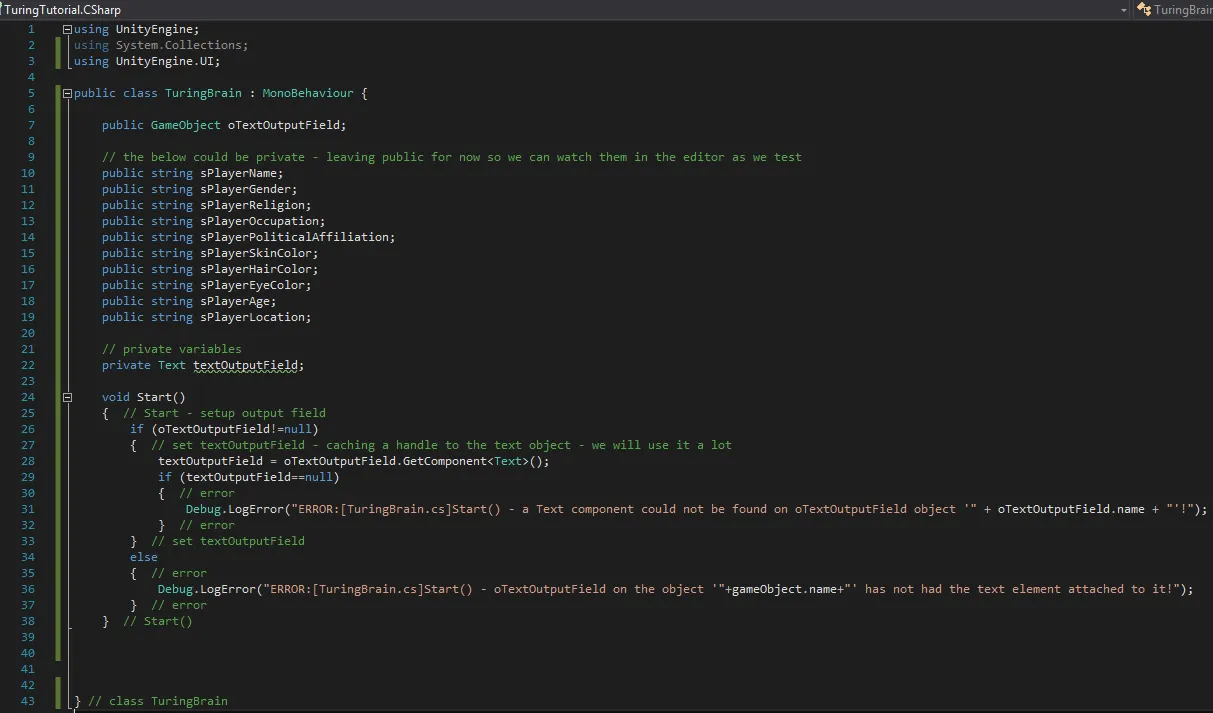
Task: Click line number 40 in the gutter
Action: [28, 653]
